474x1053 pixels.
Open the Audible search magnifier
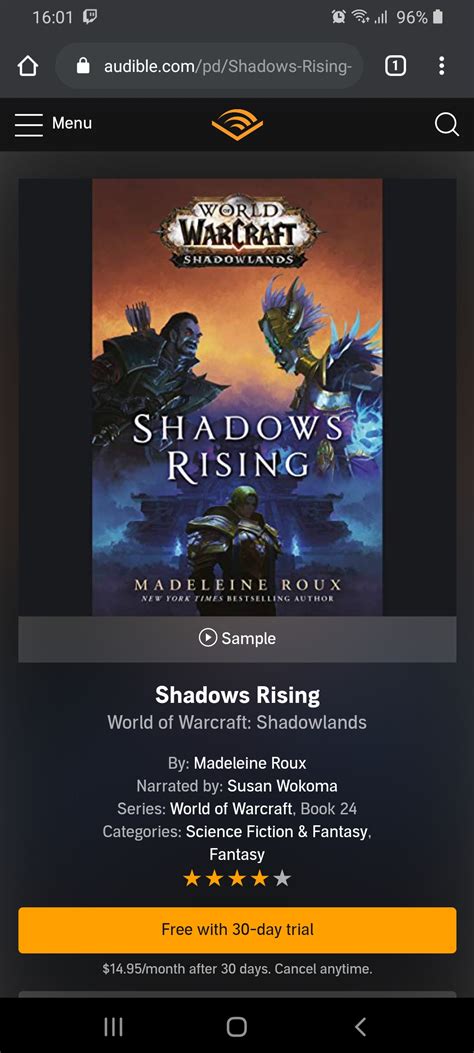click(x=446, y=124)
